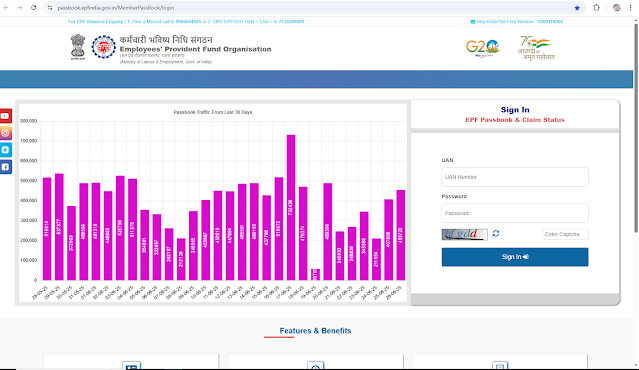Open the Twitter social sidebar icon
This screenshot has width=639, height=370.
(5, 150)
